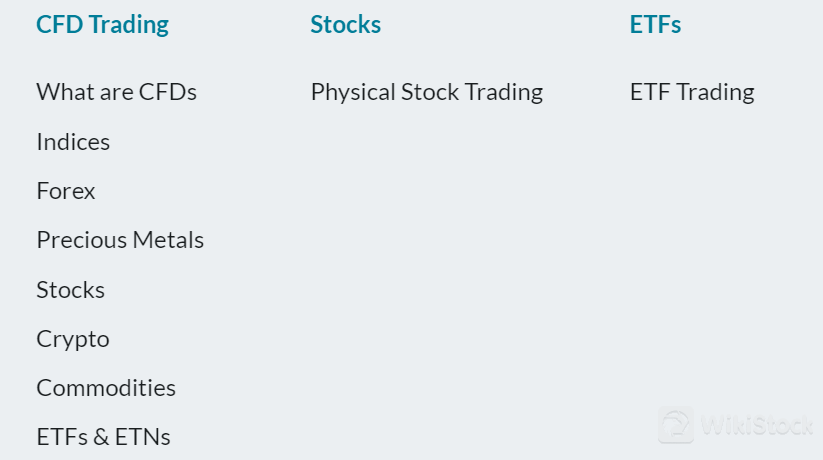This screenshot has height=460, width=823.
Task: Open the CFD Trading heading
Action: (102, 25)
